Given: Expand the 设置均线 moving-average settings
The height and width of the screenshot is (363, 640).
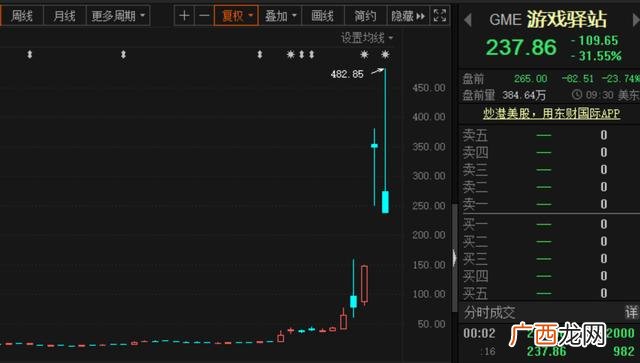Looking at the screenshot, I should [367, 38].
